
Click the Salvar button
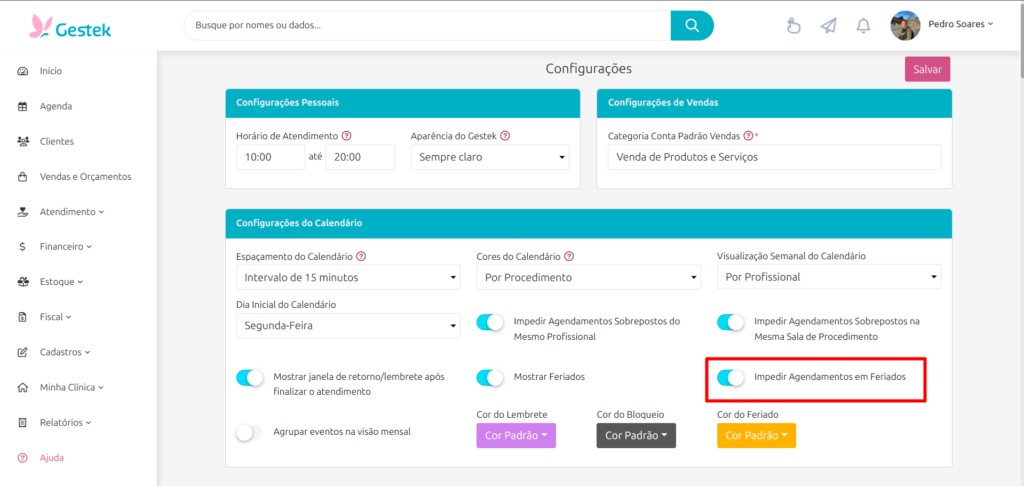927,69
